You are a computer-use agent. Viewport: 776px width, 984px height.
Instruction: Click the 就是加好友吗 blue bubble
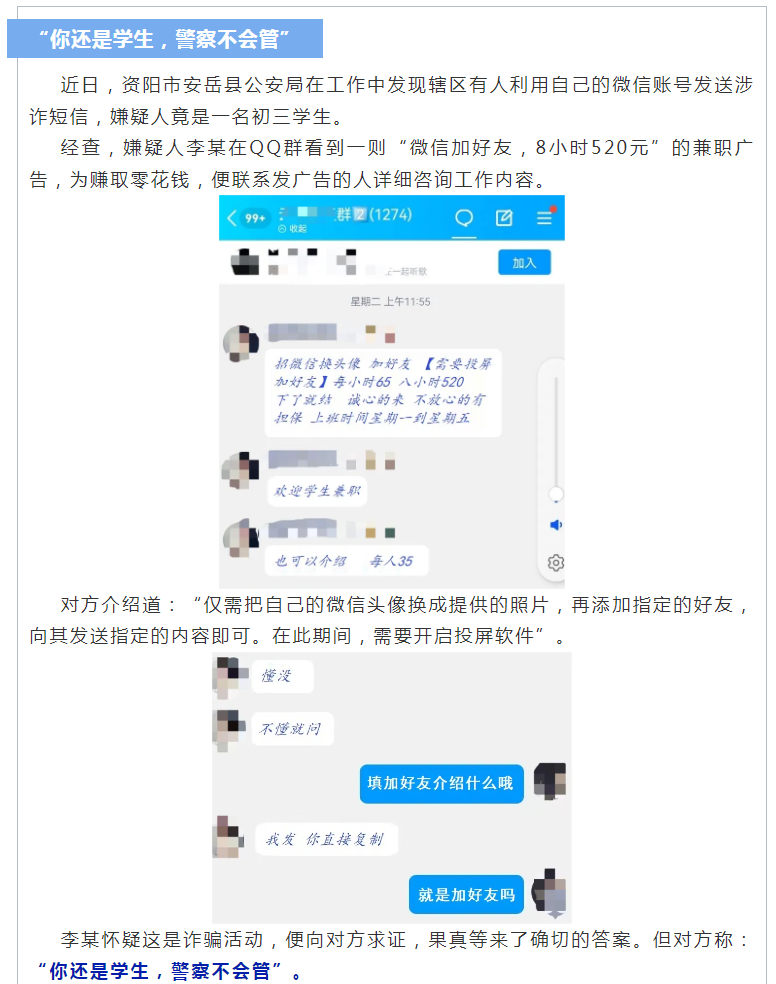coord(466,894)
